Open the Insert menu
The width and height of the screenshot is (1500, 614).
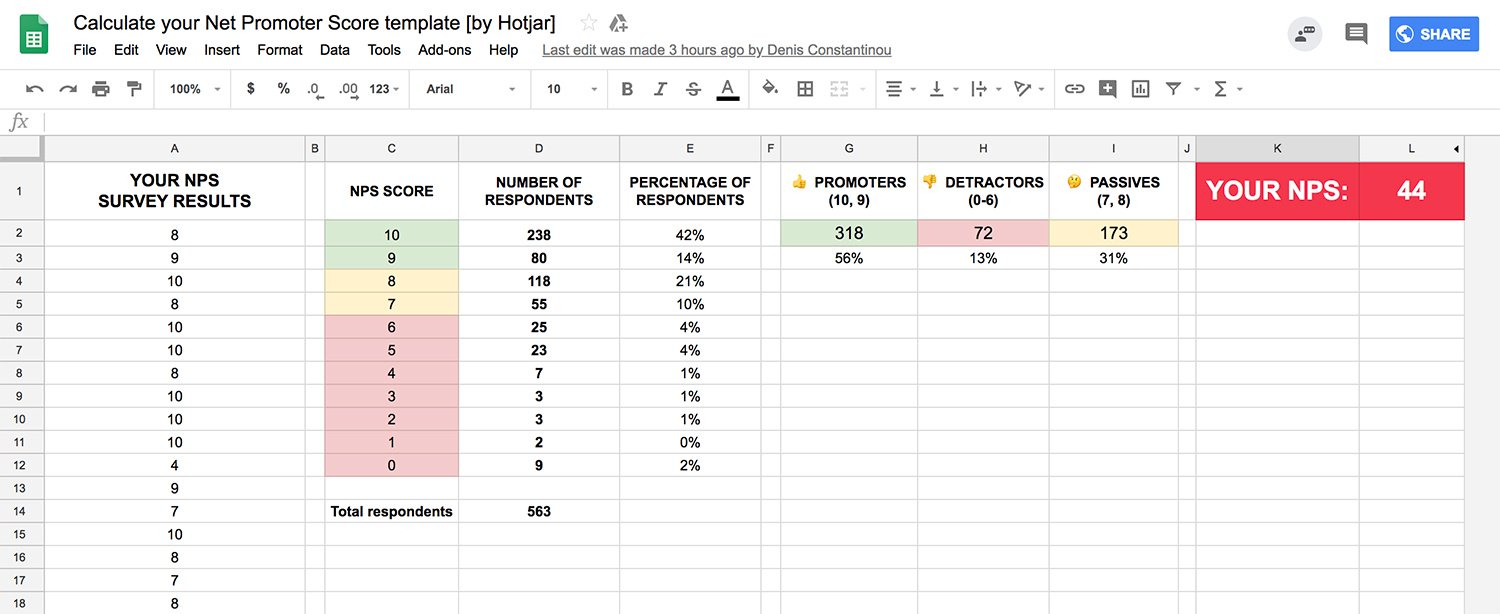click(222, 50)
